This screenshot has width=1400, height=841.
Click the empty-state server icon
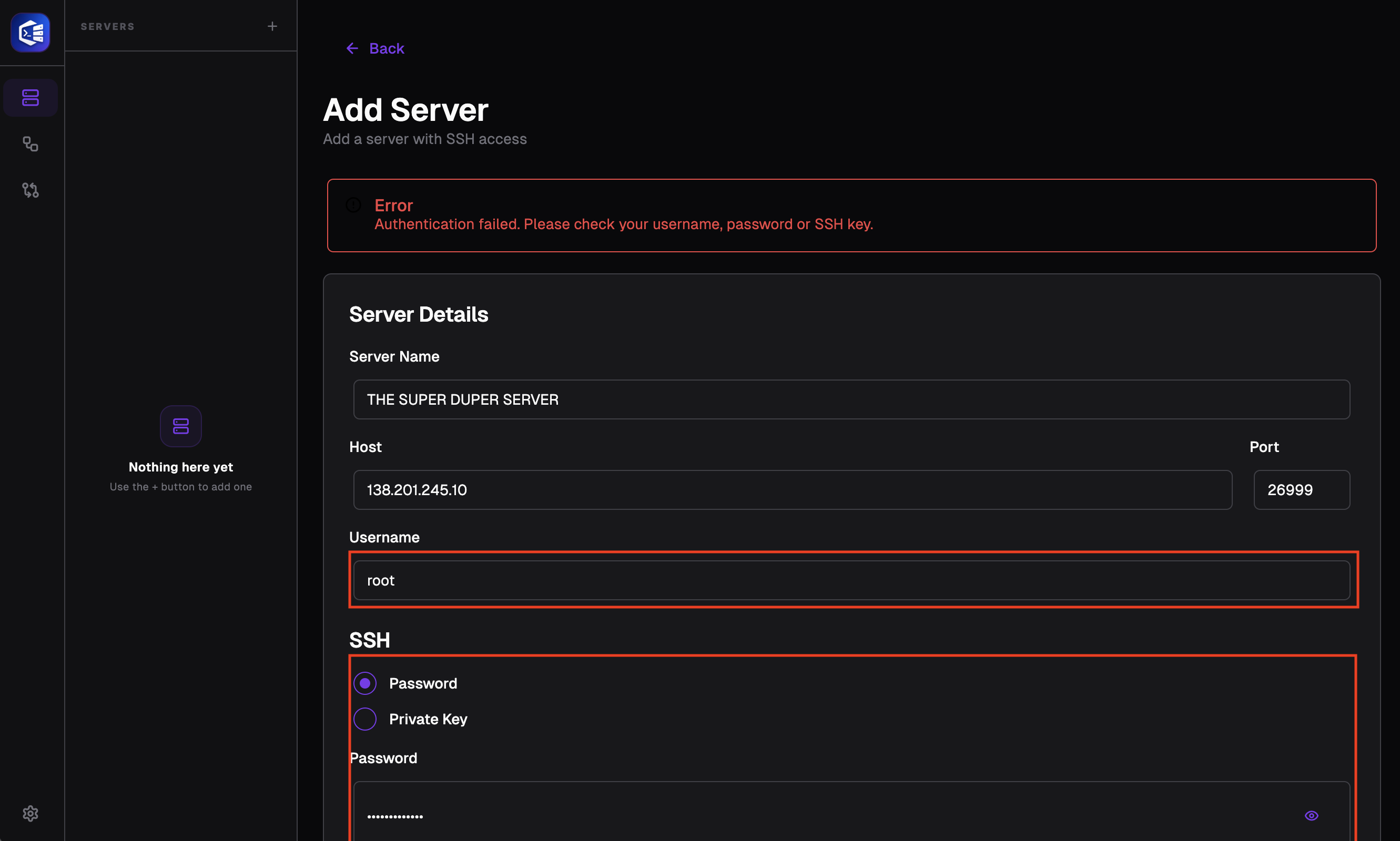coord(181,426)
